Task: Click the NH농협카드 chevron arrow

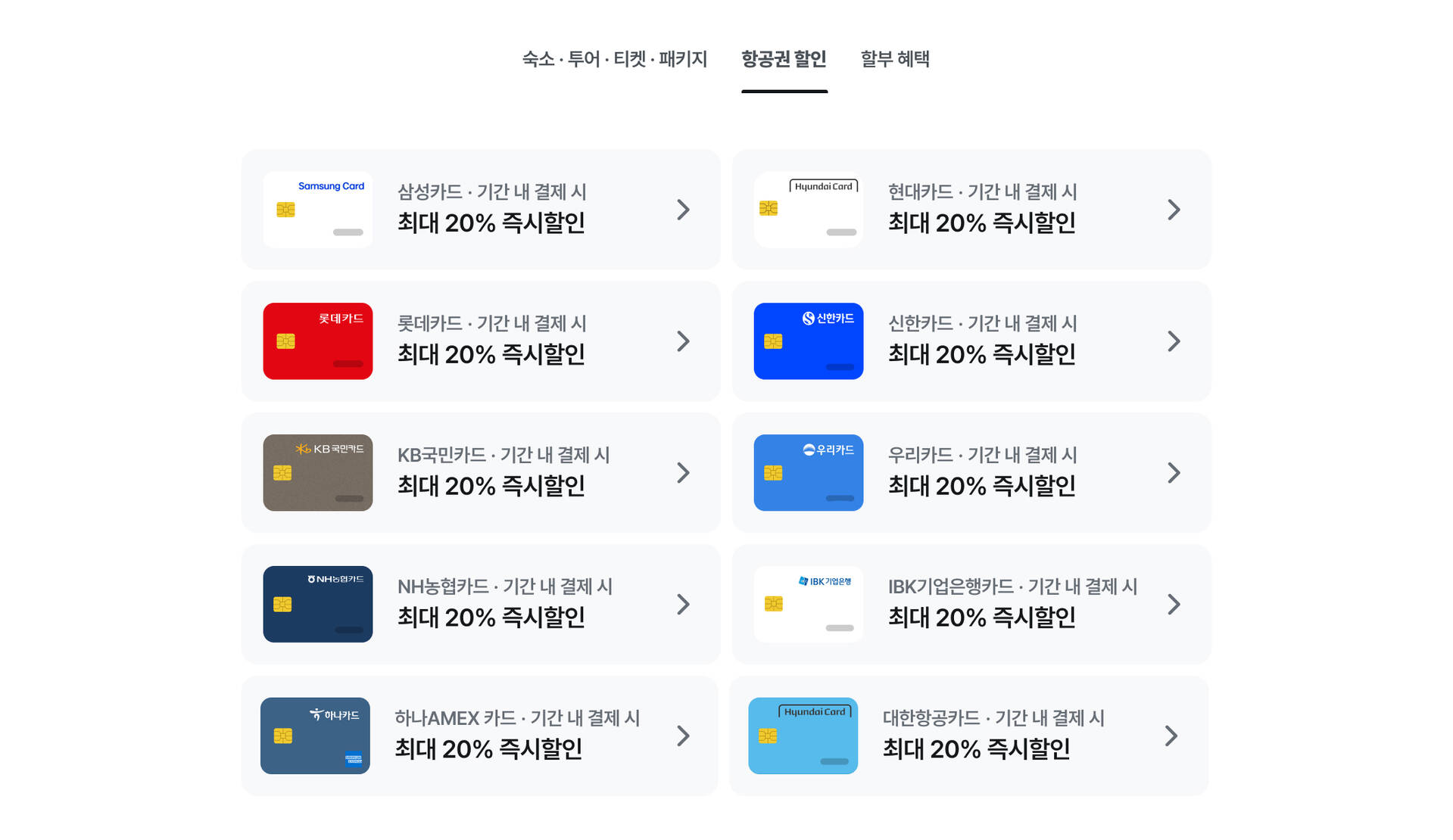Action: click(683, 605)
